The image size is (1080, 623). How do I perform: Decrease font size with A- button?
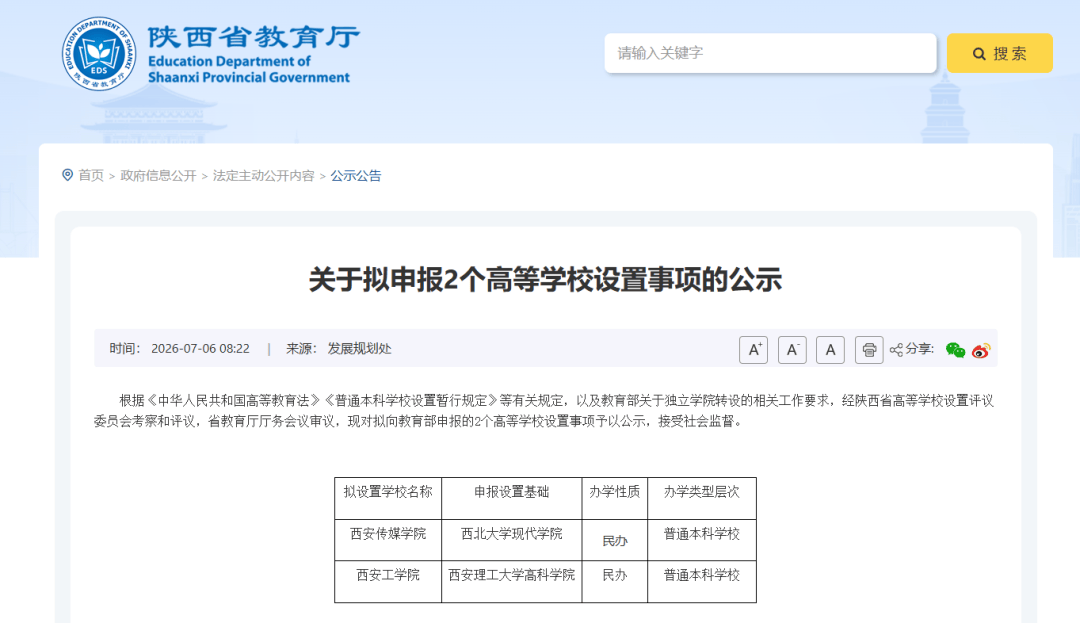[792, 350]
